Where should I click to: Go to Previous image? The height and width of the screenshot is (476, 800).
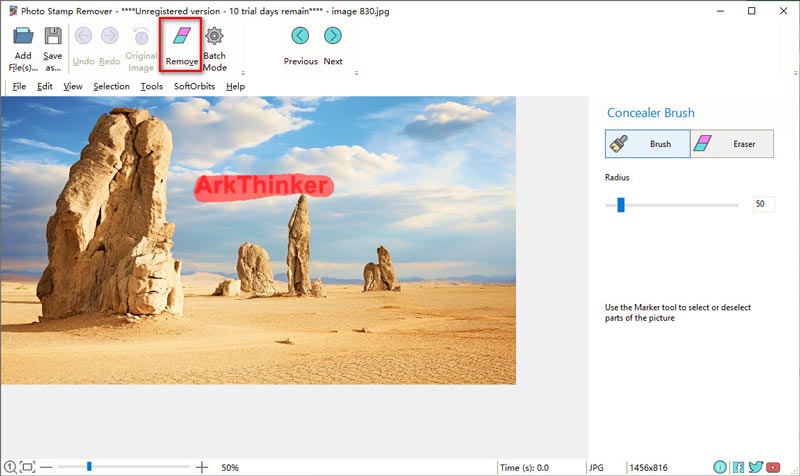pyautogui.click(x=300, y=36)
